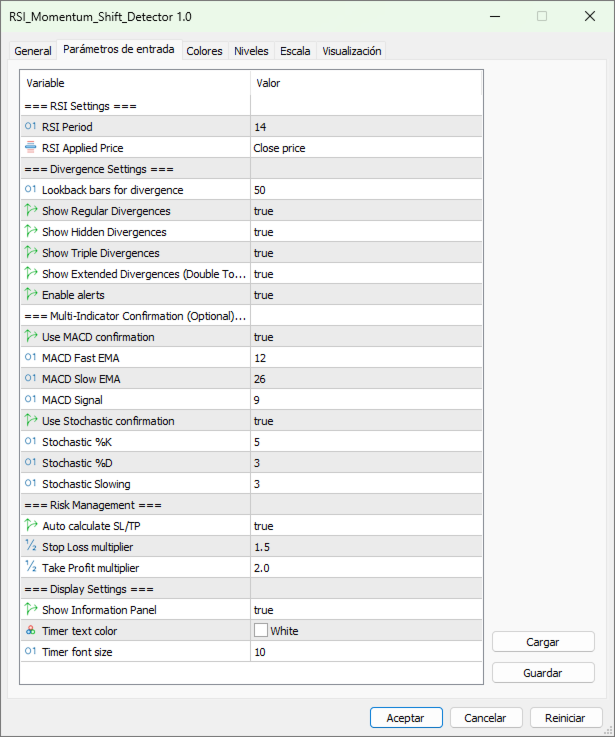This screenshot has width=615, height=737.
Task: Open the White timer color dropdown
Action: (366, 631)
